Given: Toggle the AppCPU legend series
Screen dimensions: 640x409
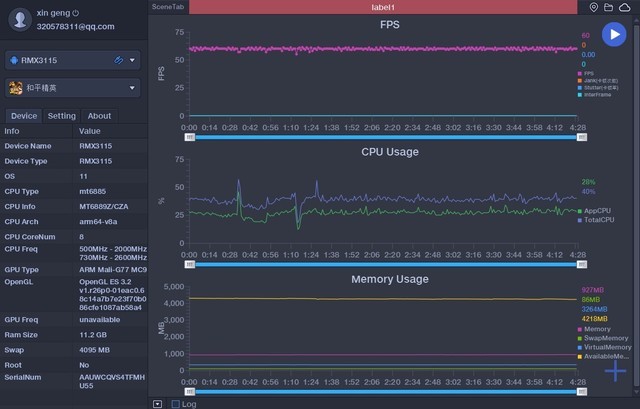Looking at the screenshot, I should pos(596,210).
